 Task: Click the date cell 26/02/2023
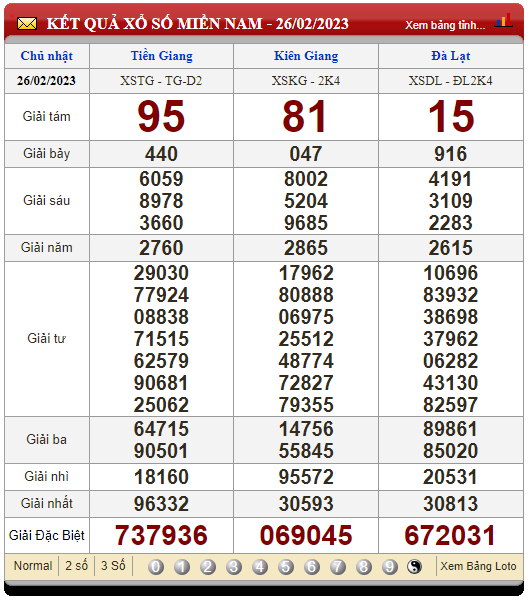pyautogui.click(x=46, y=81)
